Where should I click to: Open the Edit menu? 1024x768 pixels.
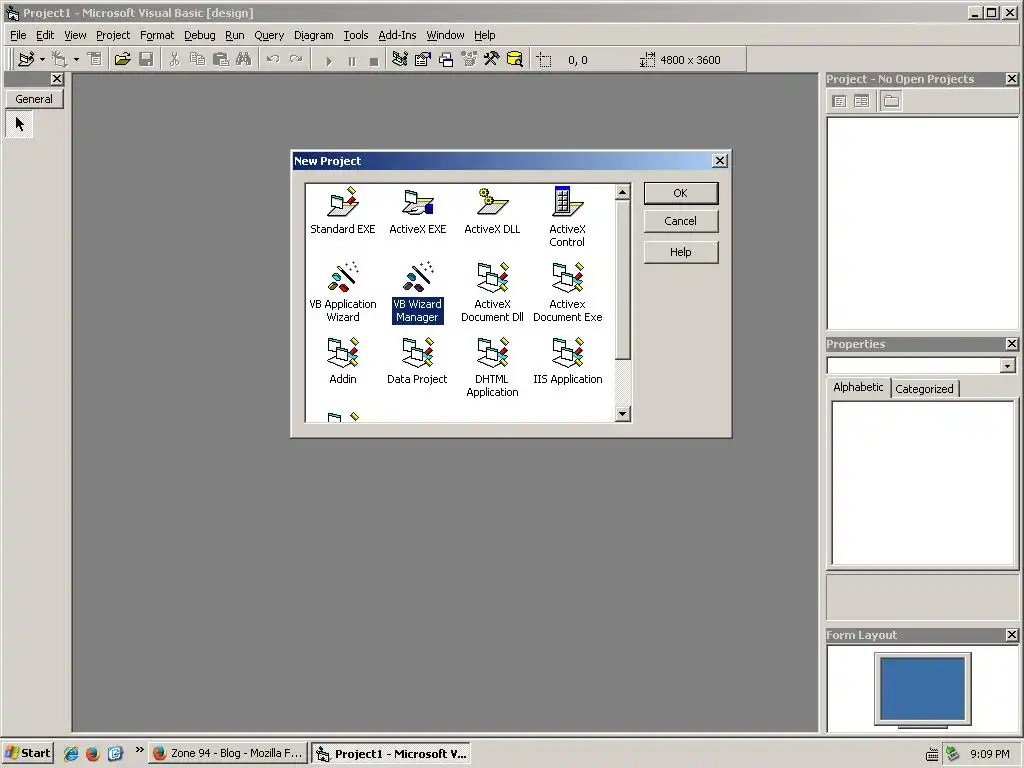tap(45, 35)
